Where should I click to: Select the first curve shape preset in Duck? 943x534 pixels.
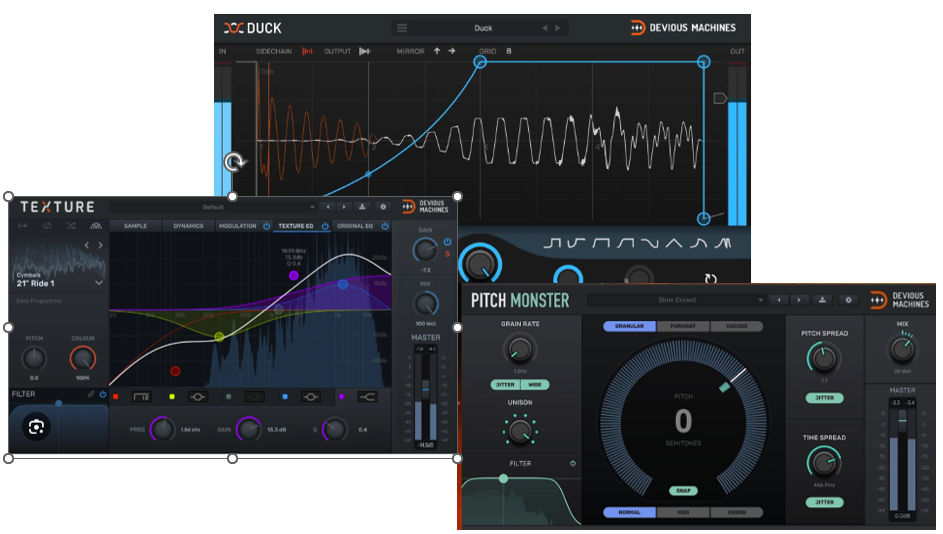click(x=552, y=243)
